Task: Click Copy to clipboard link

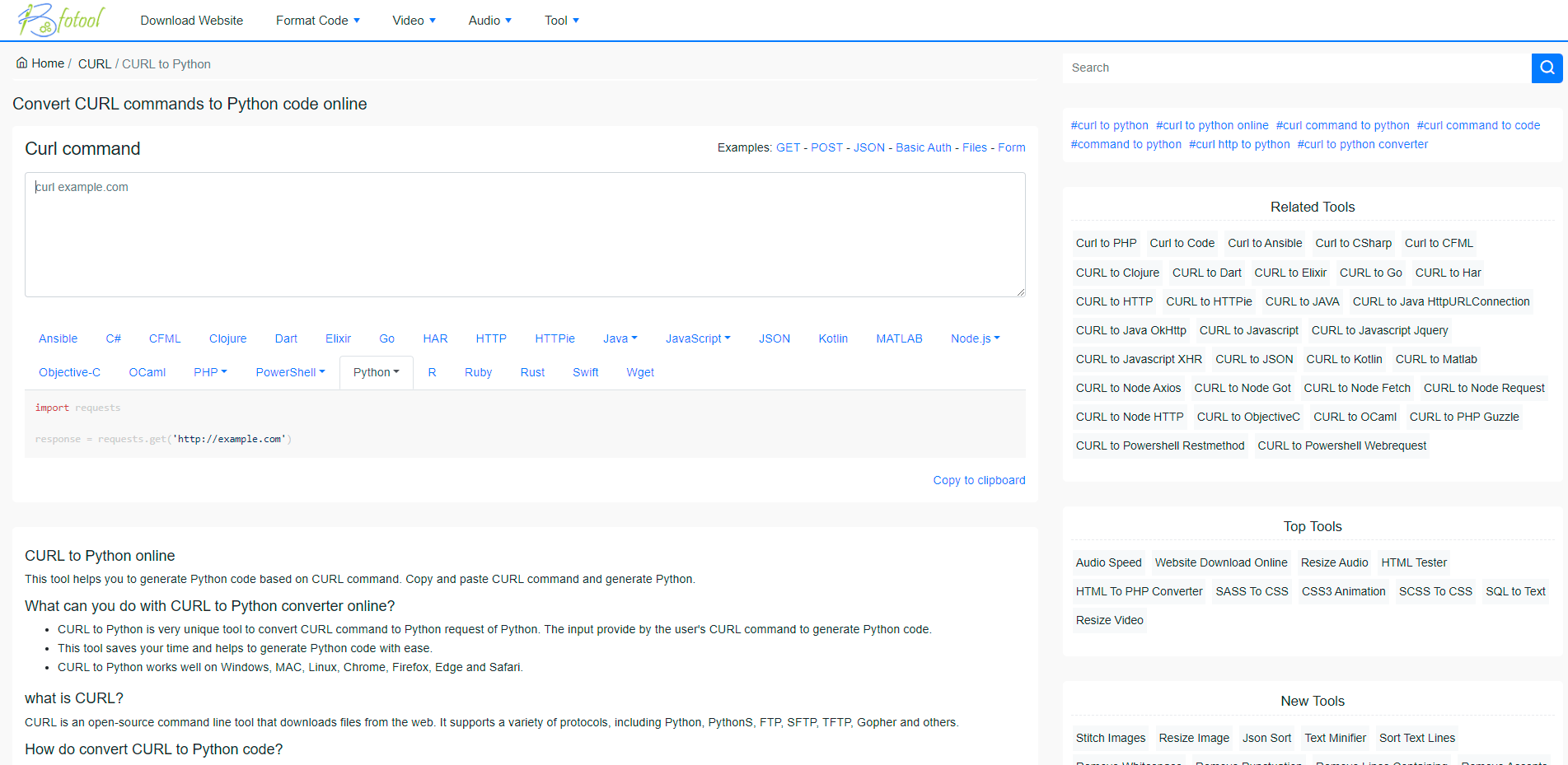Action: (979, 480)
